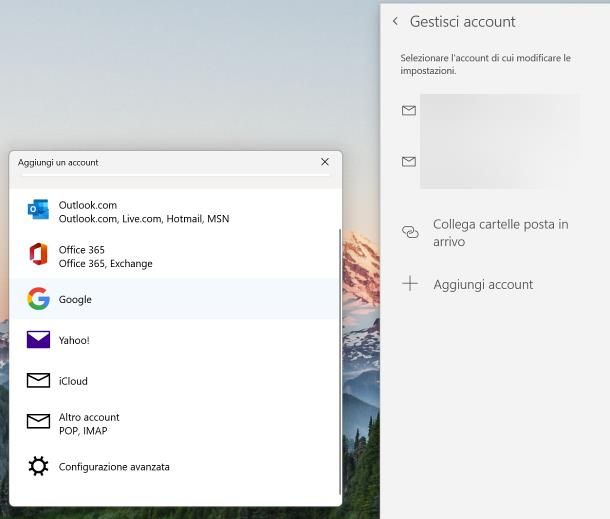Click the second account envelope icon
This screenshot has height=519, width=610.
[x=408, y=161]
